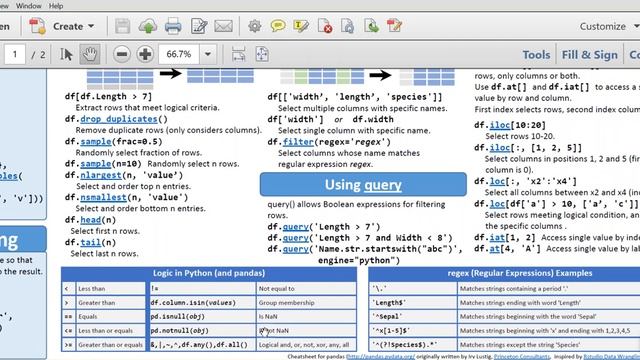Click the 66.7% zoom value field
Image resolution: width=640 pixels, height=360 pixels.
coord(179,54)
